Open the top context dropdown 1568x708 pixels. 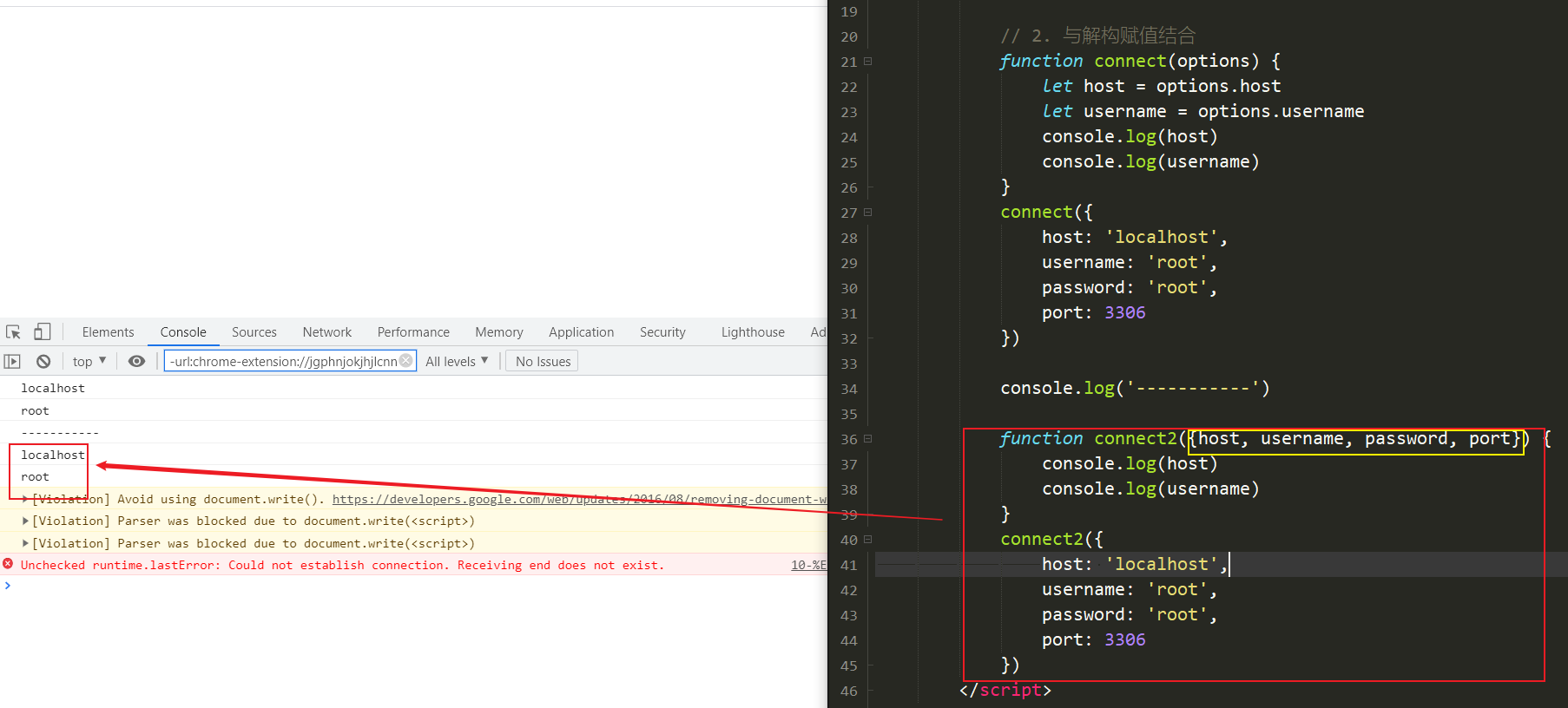pos(89,361)
